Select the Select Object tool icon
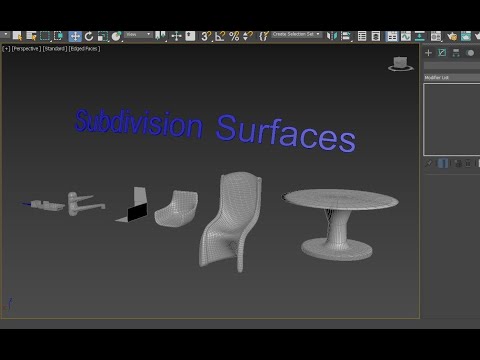Image resolution: width=480 pixels, height=360 pixels. click(x=17, y=36)
